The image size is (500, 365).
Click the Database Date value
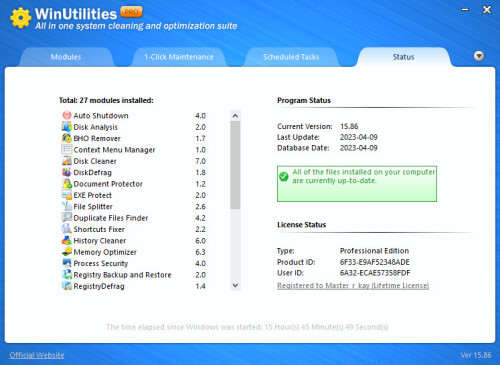coord(359,148)
